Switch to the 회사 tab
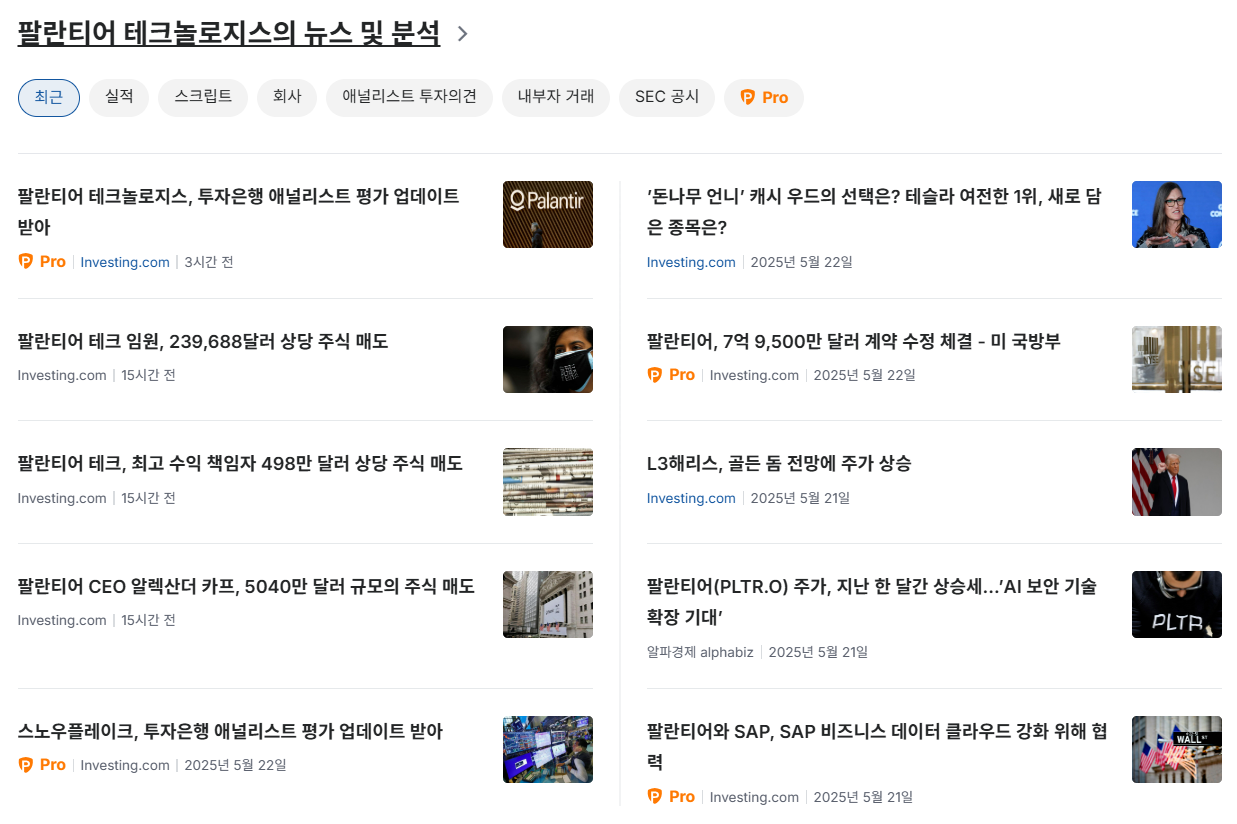Image resolution: width=1237 pixels, height=824 pixels. [x=287, y=97]
